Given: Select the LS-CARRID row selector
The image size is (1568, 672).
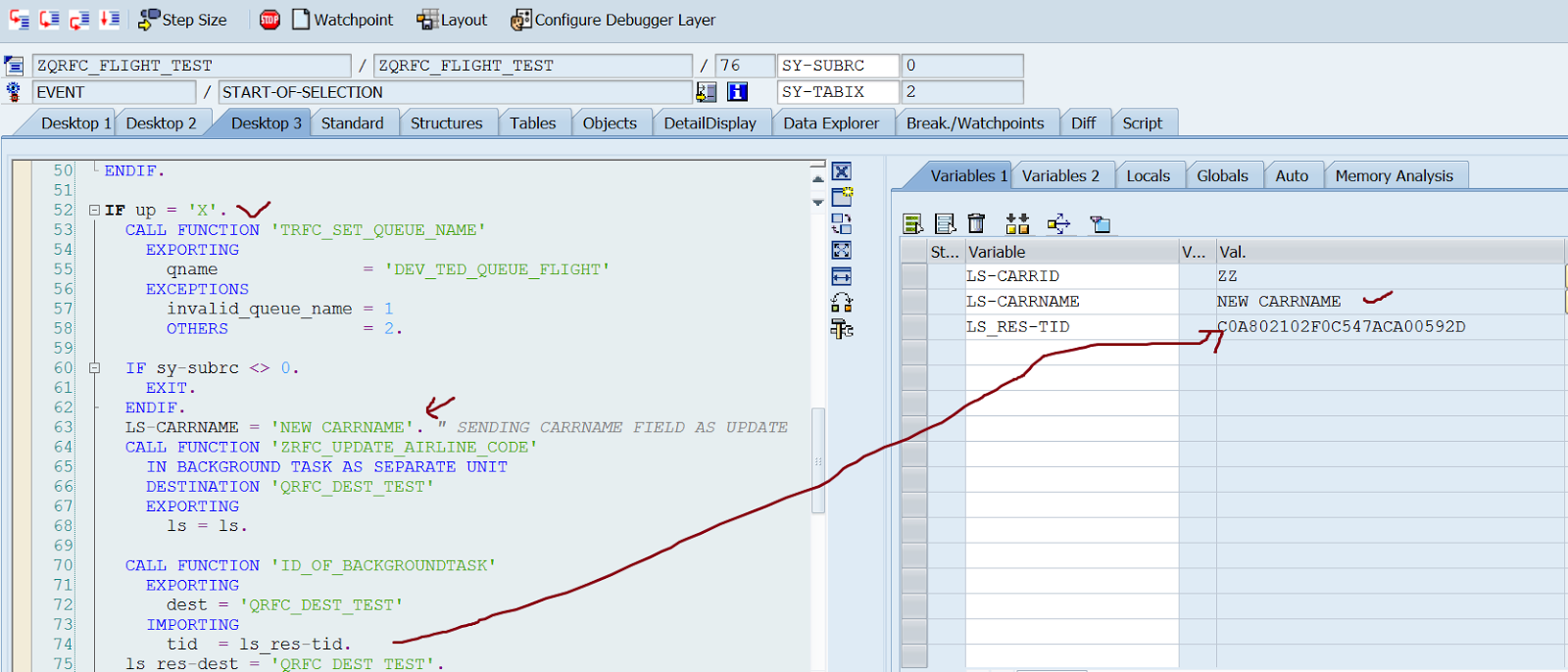Looking at the screenshot, I should [913, 276].
